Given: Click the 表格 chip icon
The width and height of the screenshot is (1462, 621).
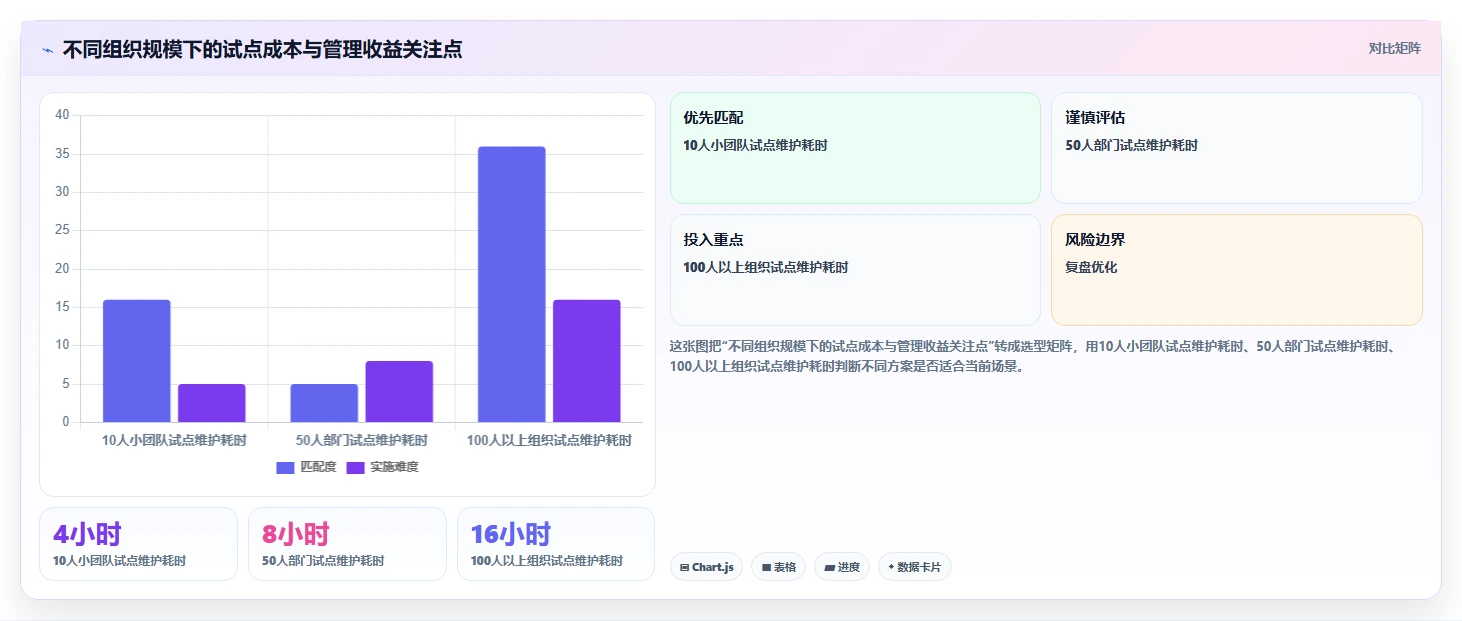Looking at the screenshot, I should pyautogui.click(x=766, y=567).
